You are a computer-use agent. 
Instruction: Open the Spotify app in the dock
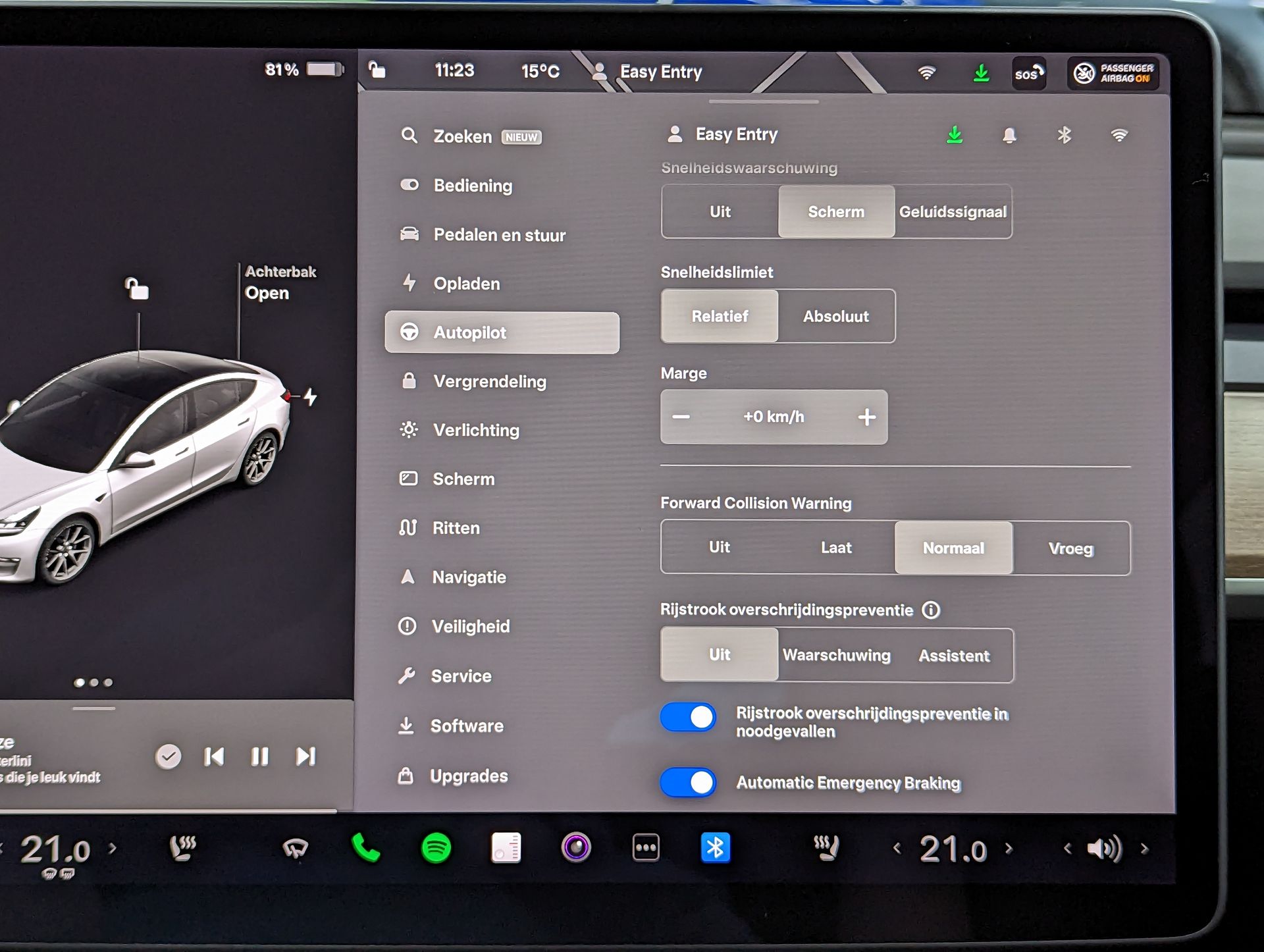436,848
